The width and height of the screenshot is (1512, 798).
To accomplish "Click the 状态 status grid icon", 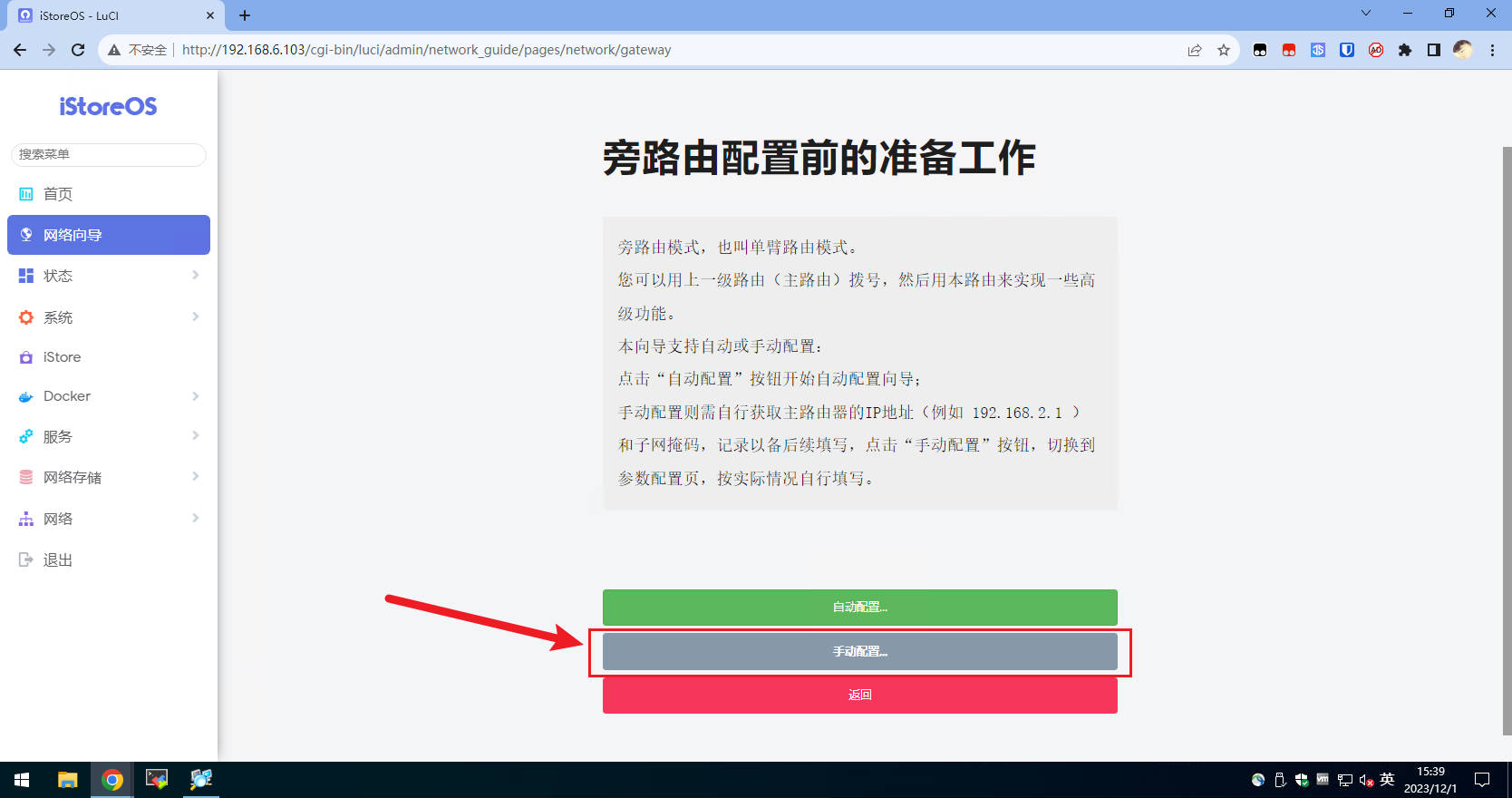I will coord(26,276).
